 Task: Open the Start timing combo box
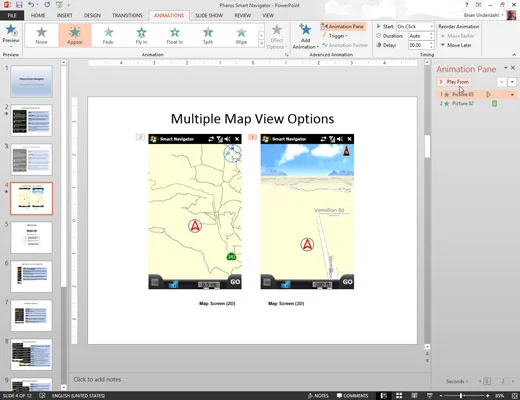tap(415, 26)
